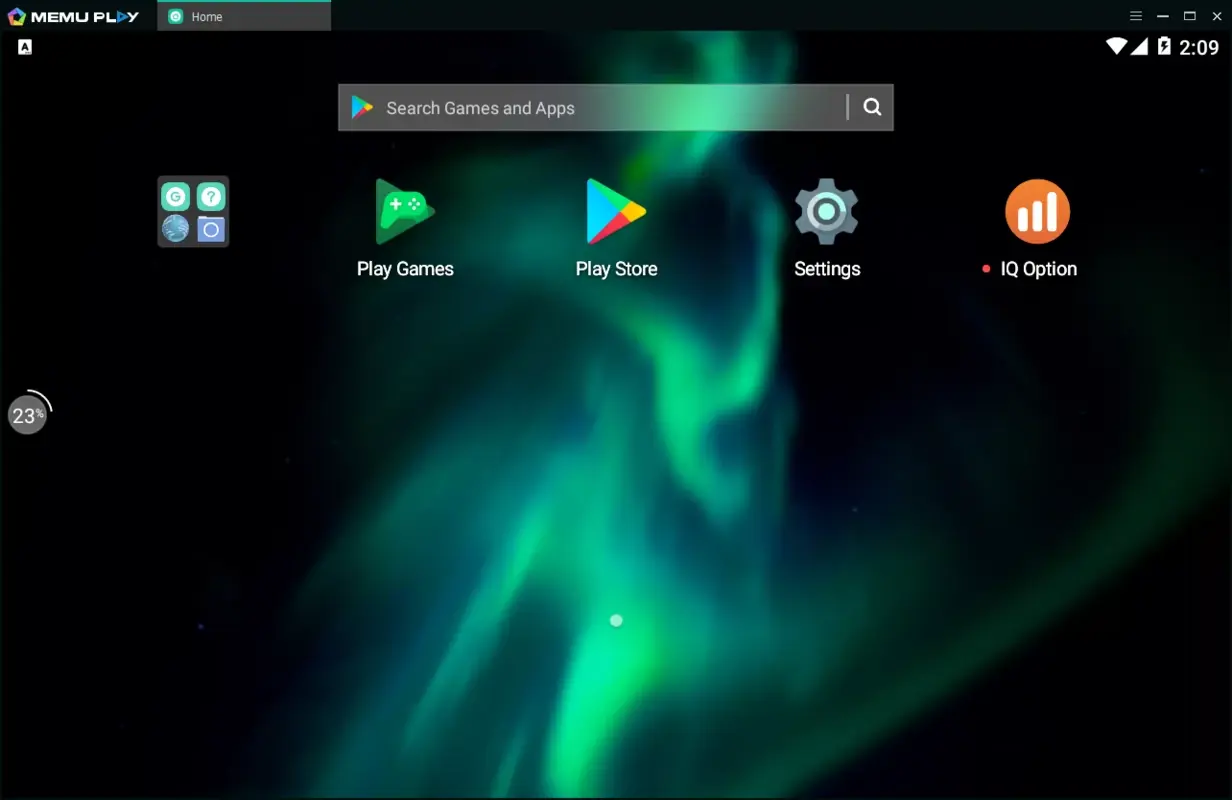Viewport: 1232px width, 800px height.
Task: Expand the camera folder icon group
Action: tap(210, 227)
